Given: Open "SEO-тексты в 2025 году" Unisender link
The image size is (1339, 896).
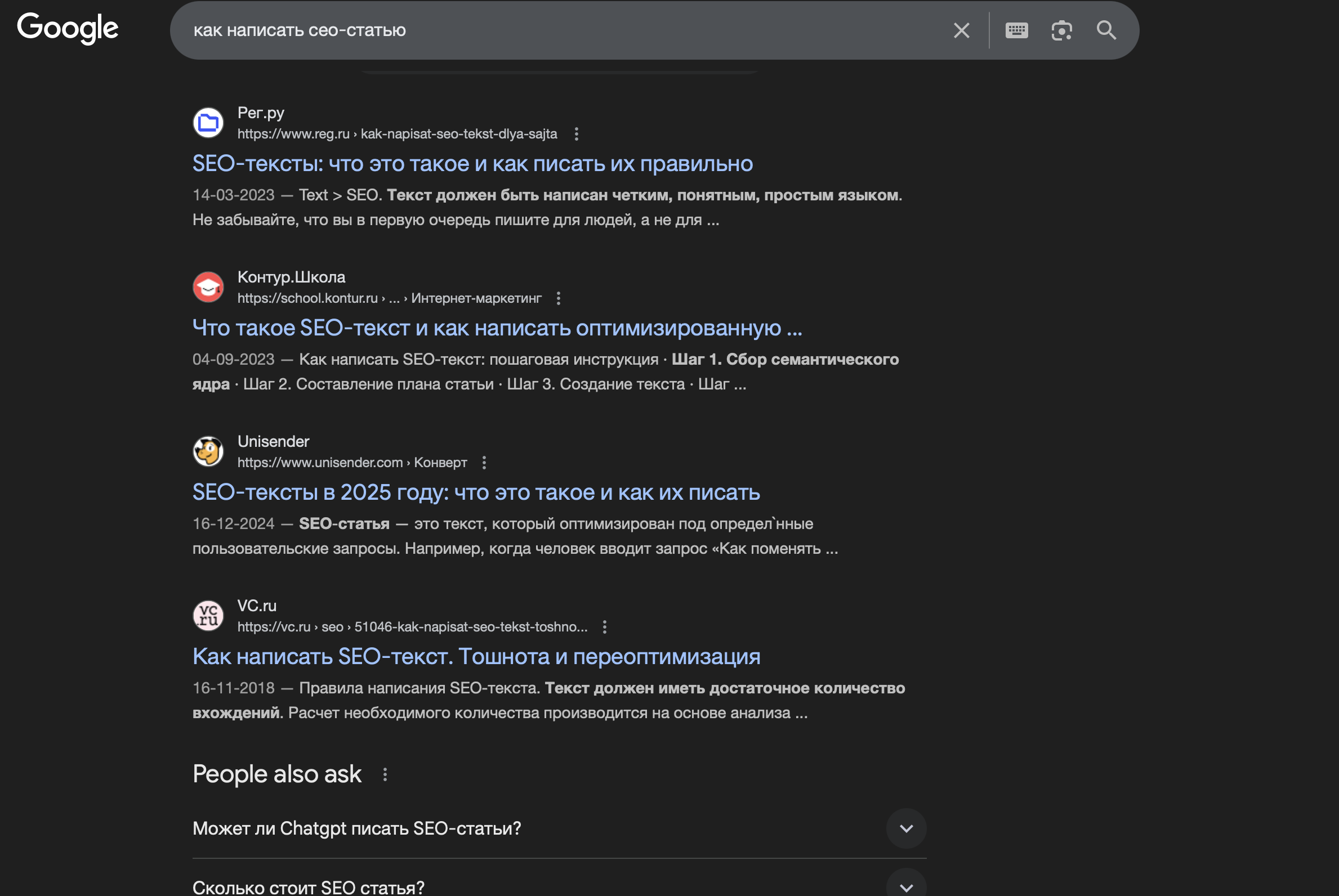Looking at the screenshot, I should click(x=476, y=492).
